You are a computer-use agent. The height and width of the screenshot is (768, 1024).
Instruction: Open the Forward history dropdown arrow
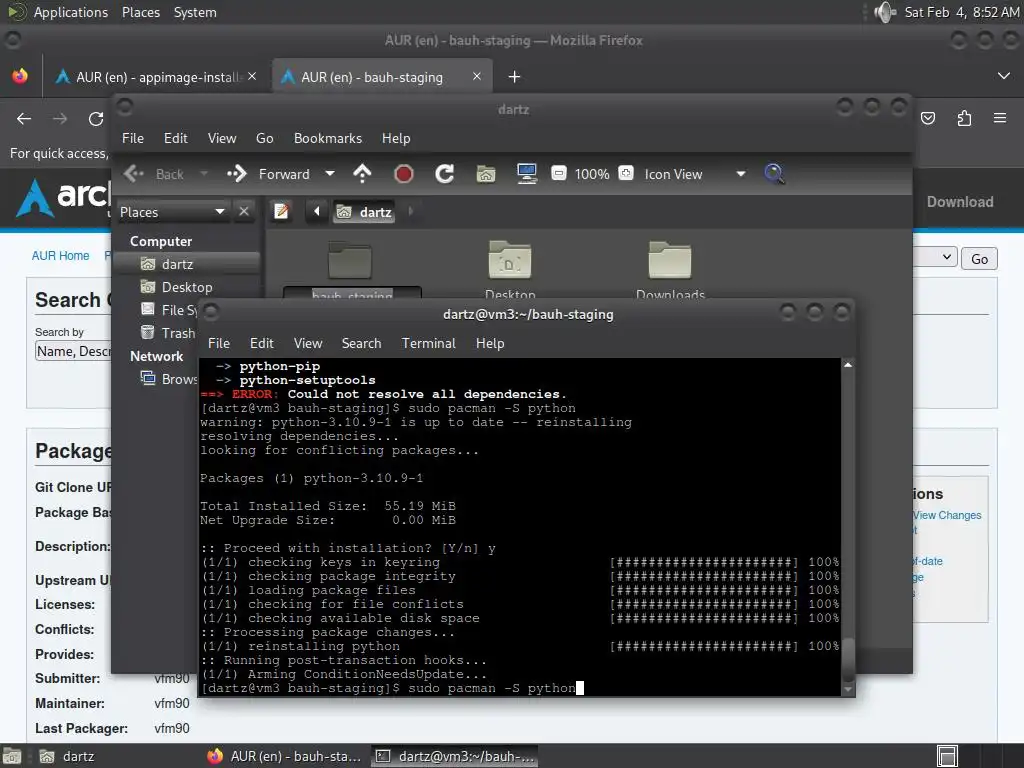[x=330, y=174]
